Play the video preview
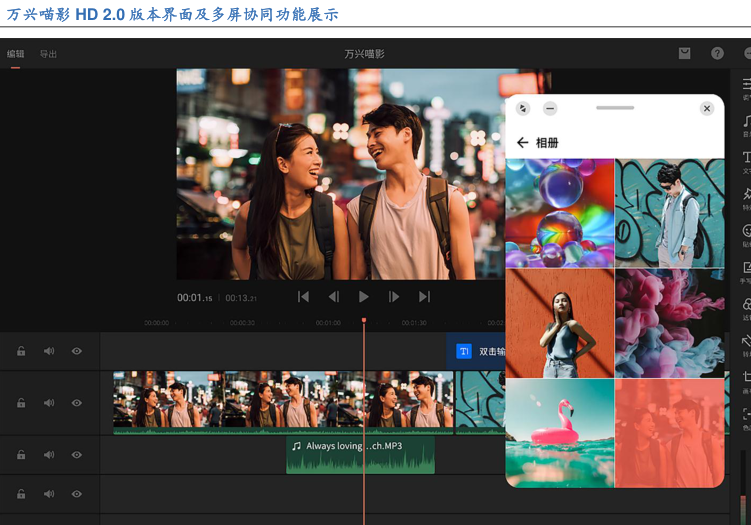 click(x=364, y=297)
